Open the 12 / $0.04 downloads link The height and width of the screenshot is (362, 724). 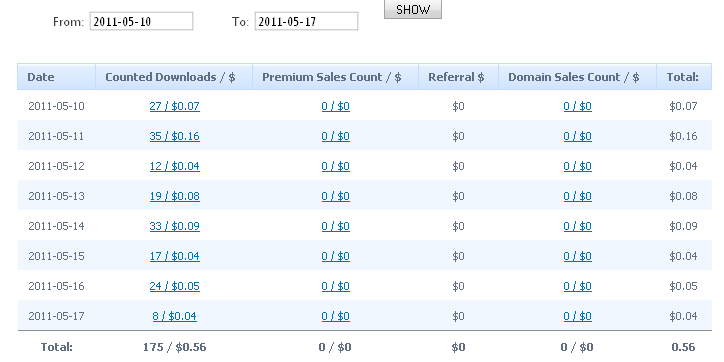175,166
